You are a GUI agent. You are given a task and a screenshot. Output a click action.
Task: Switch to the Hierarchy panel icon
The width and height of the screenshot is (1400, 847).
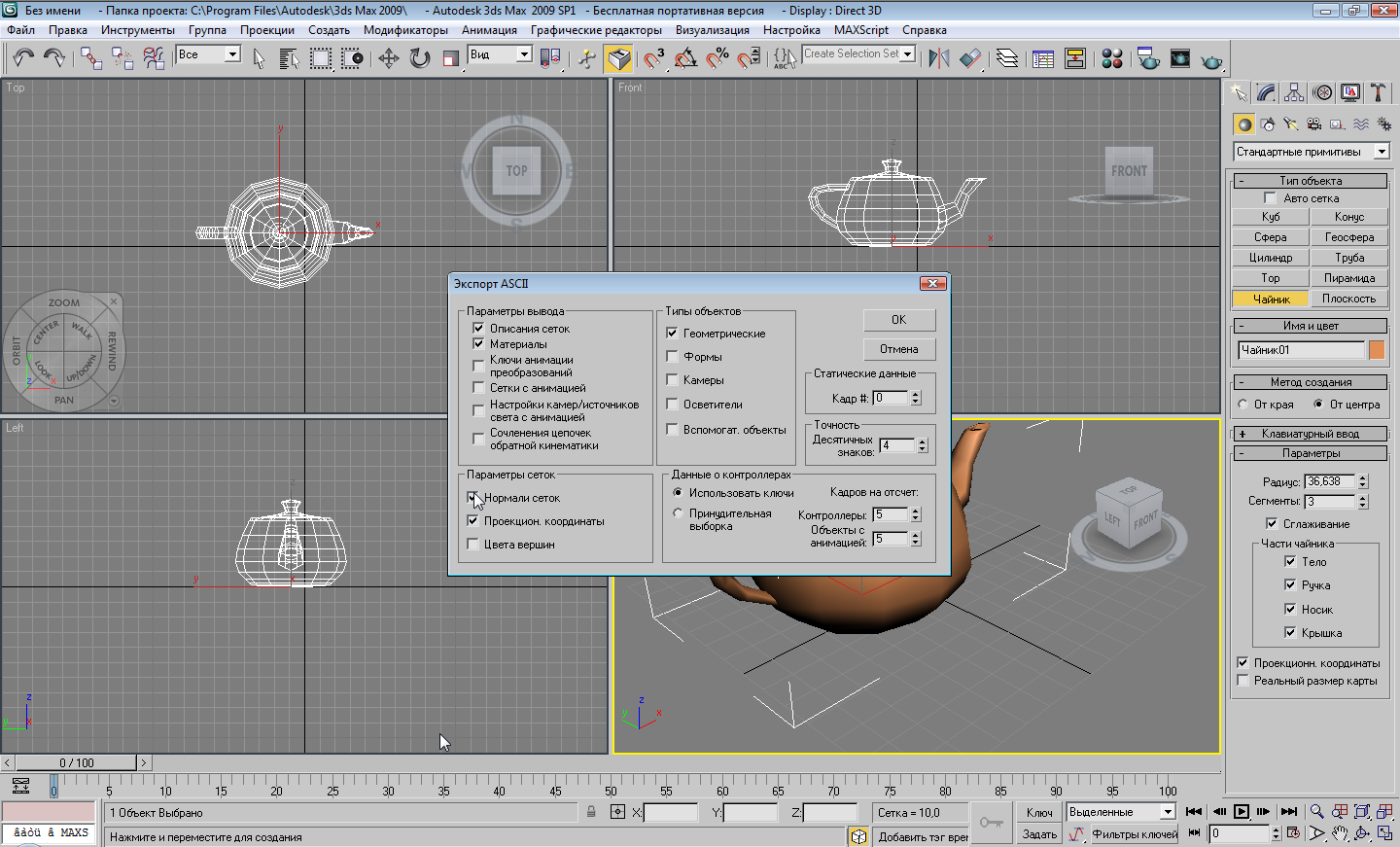pyautogui.click(x=1294, y=92)
